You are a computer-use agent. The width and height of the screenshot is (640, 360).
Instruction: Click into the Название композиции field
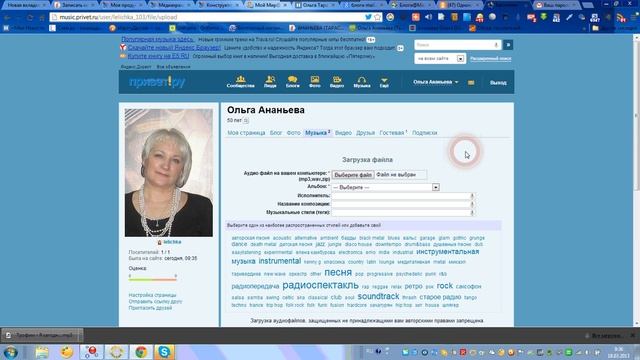[402, 204]
